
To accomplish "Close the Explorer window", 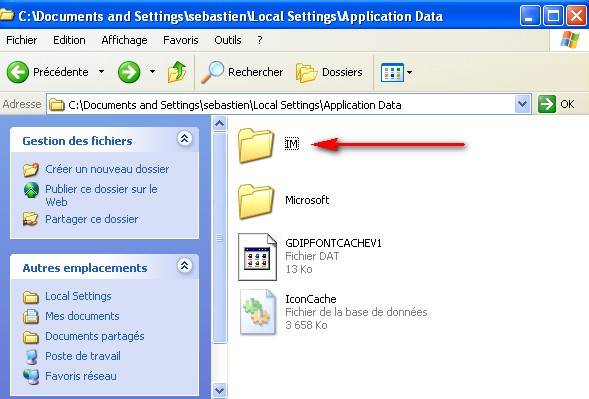I will [576, 15].
